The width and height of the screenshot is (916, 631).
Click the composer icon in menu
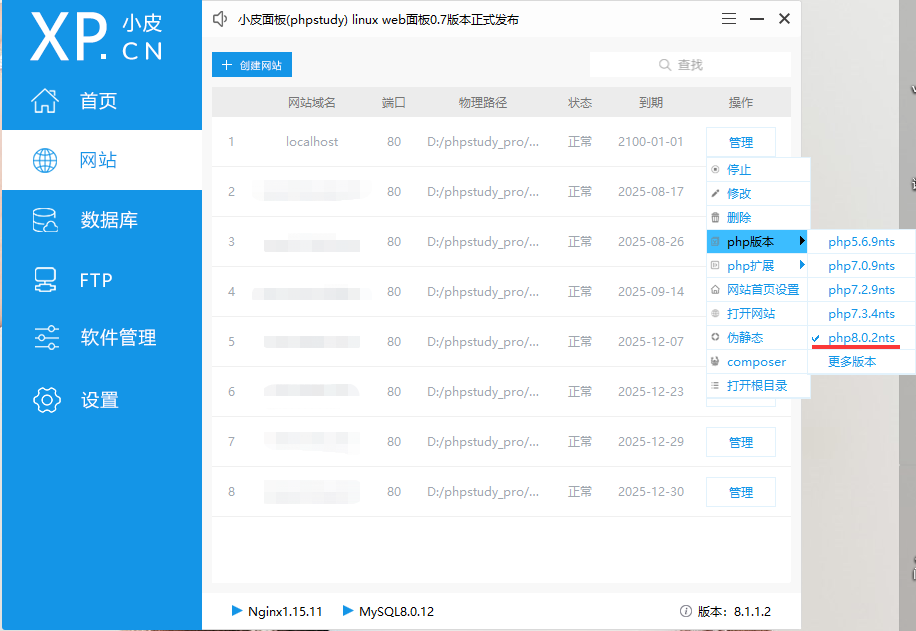[x=715, y=361]
